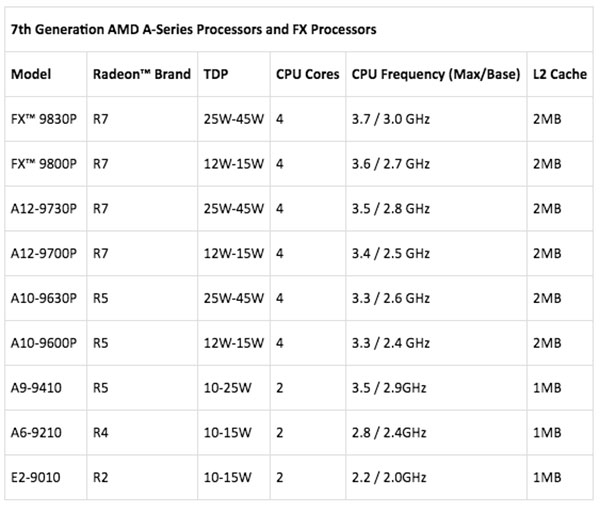The image size is (600, 512).
Task: Select the FX 9830P model cell
Action: [45, 120]
